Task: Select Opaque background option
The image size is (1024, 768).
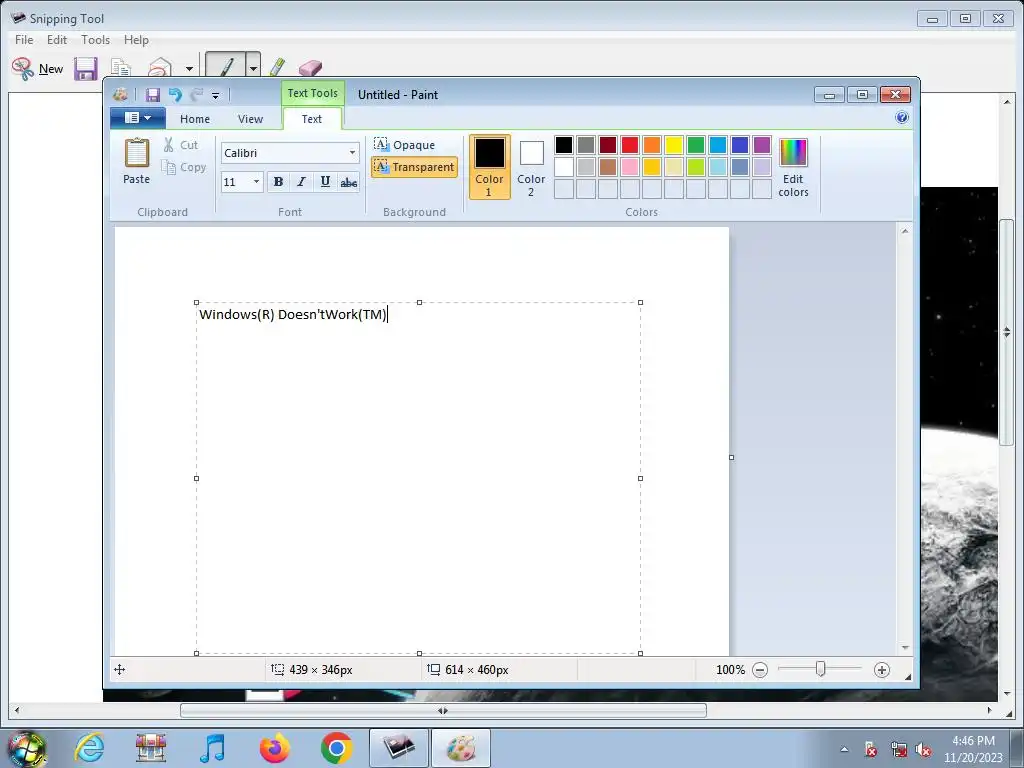Action: [405, 144]
